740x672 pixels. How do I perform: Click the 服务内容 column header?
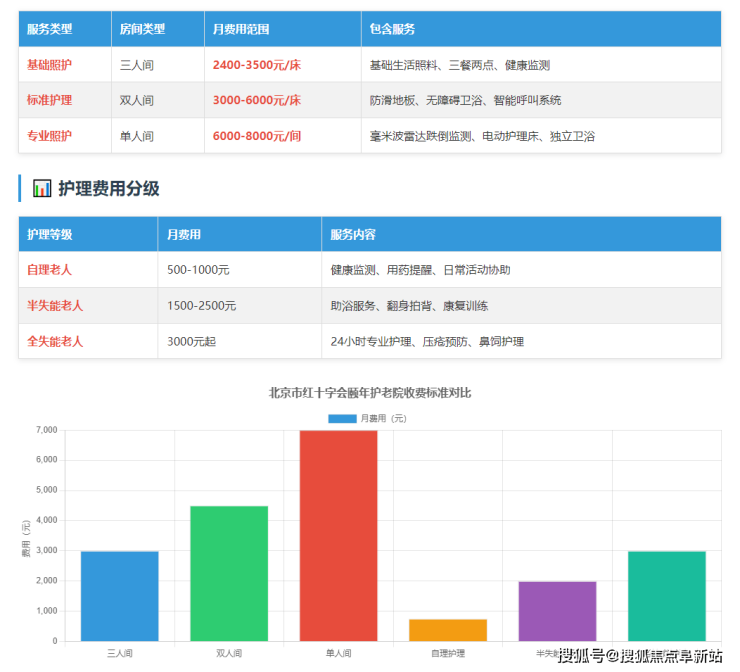[353, 234]
